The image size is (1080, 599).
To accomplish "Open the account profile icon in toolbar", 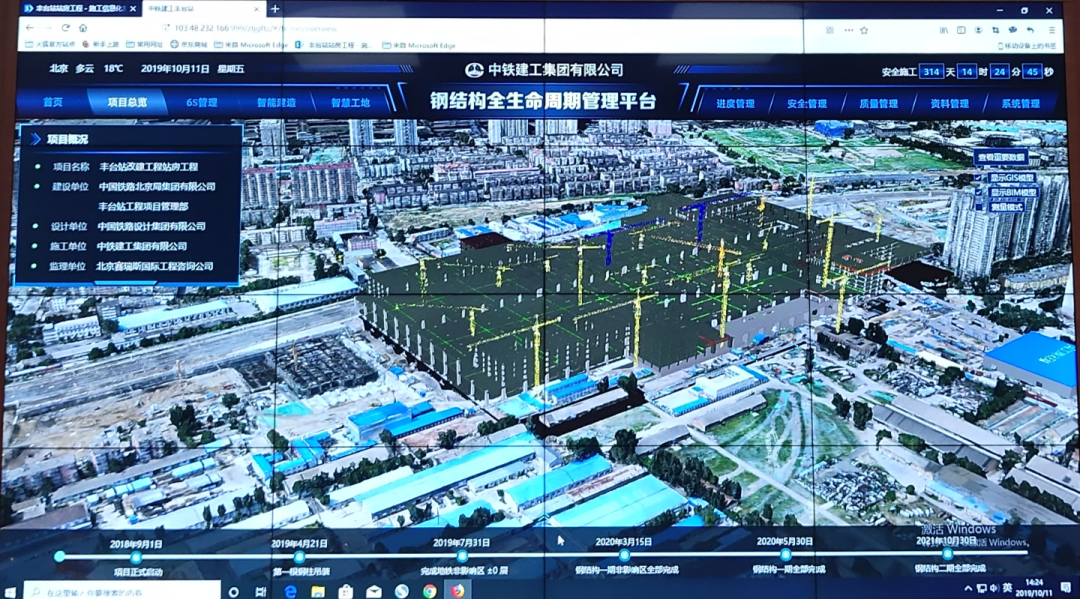I will pyautogui.click(x=978, y=30).
